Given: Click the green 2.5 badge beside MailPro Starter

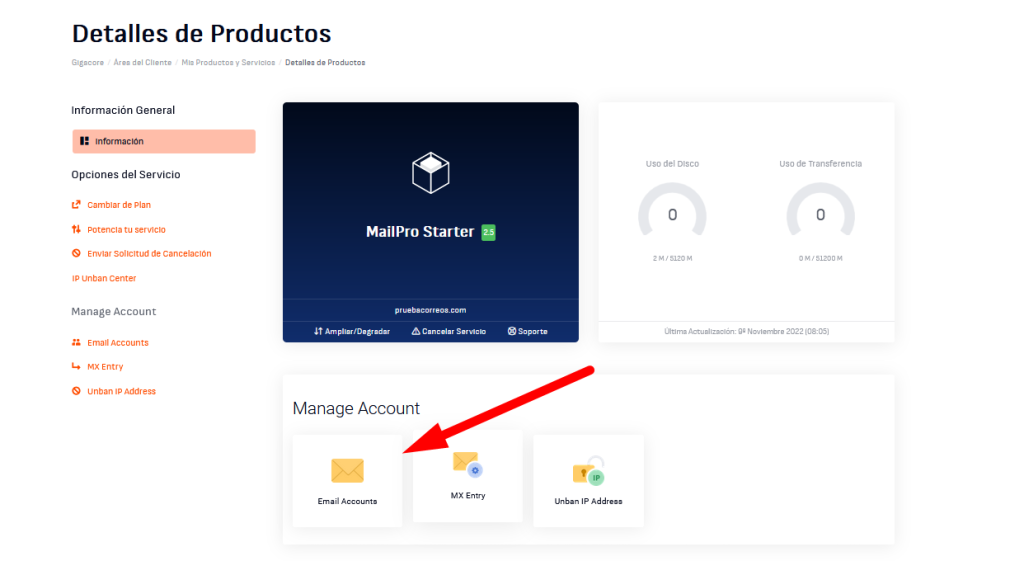Looking at the screenshot, I should [488, 232].
